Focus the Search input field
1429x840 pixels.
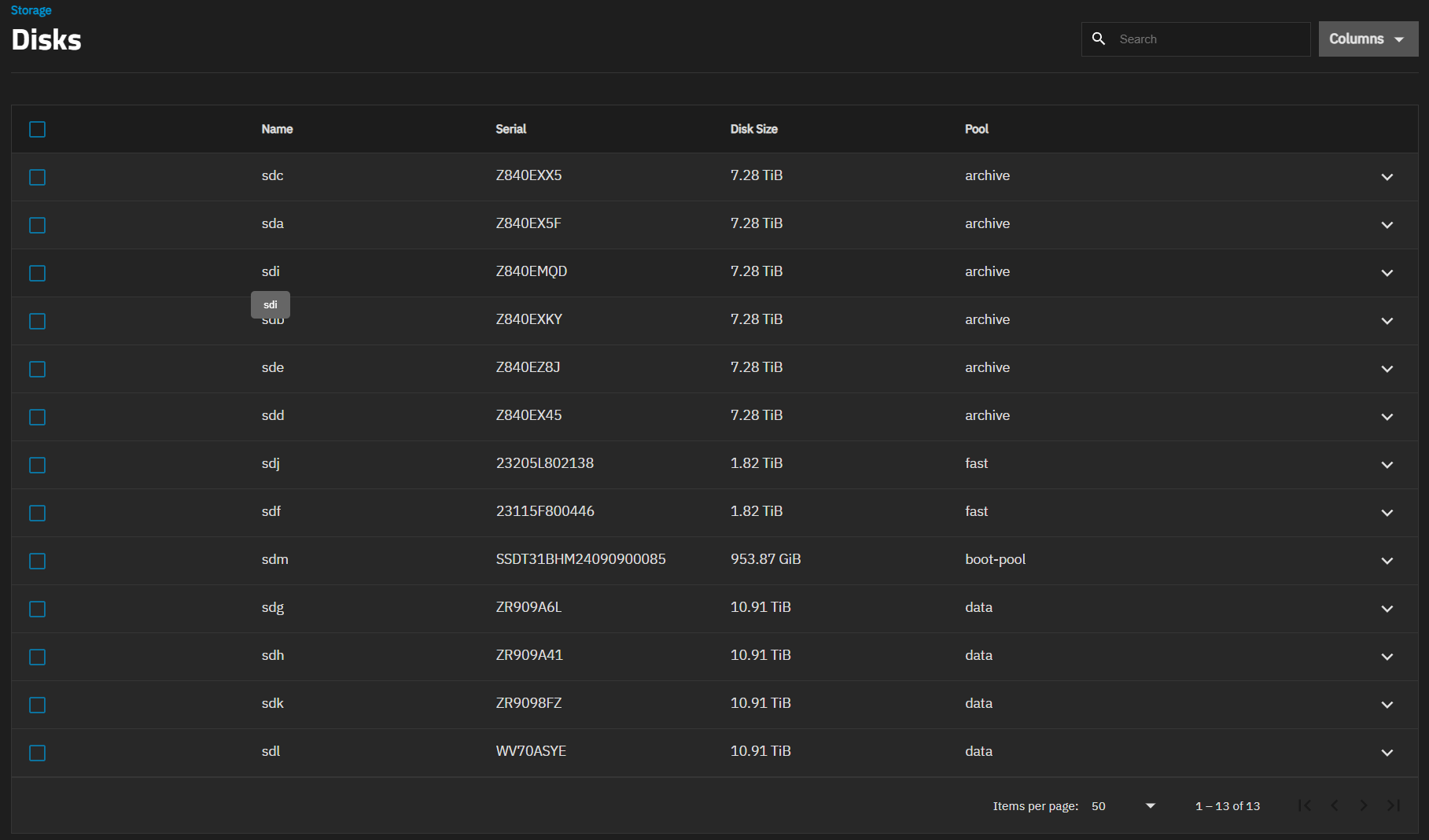tap(1210, 39)
